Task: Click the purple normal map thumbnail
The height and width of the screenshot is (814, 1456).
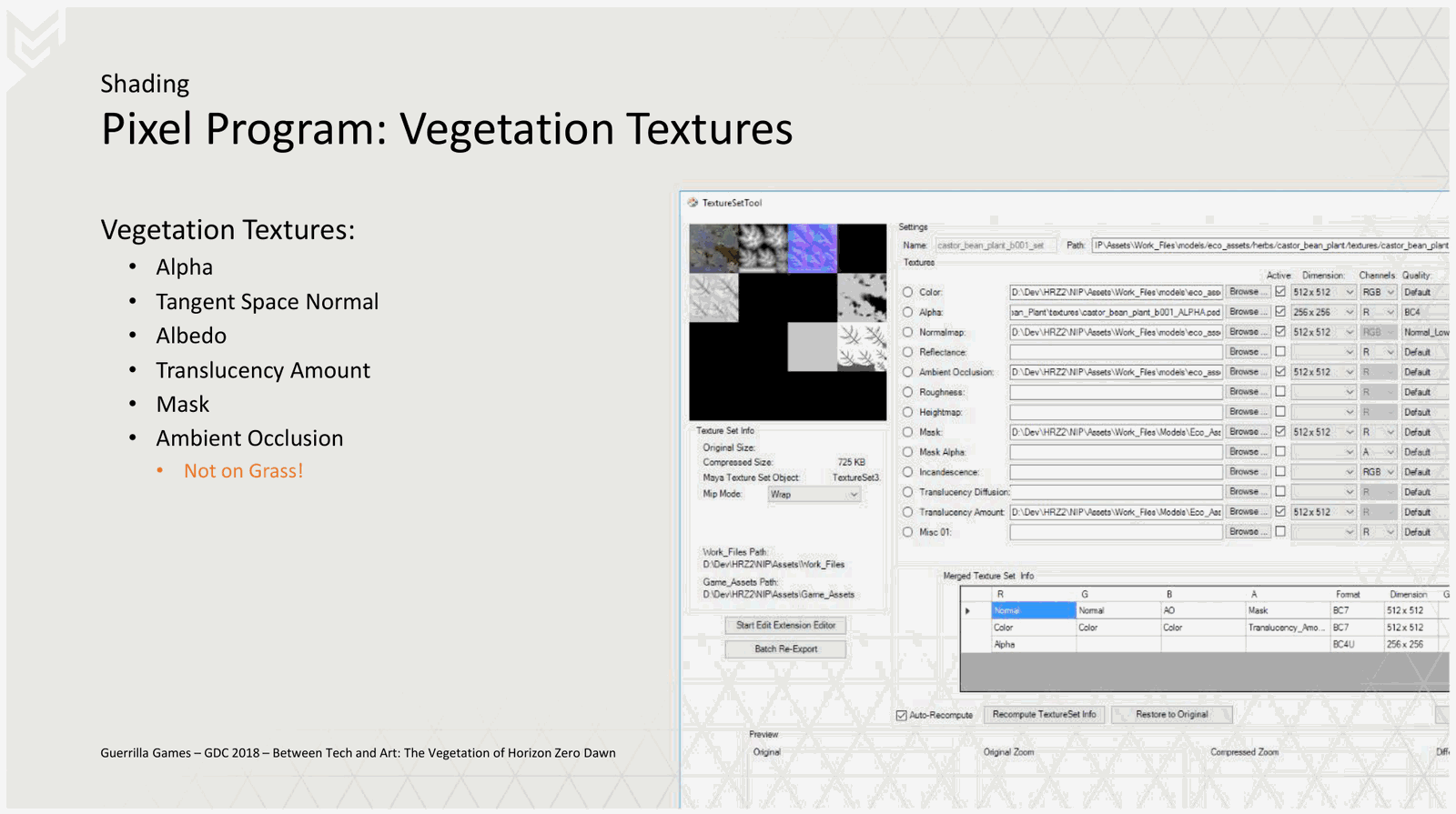Action: pos(813,248)
